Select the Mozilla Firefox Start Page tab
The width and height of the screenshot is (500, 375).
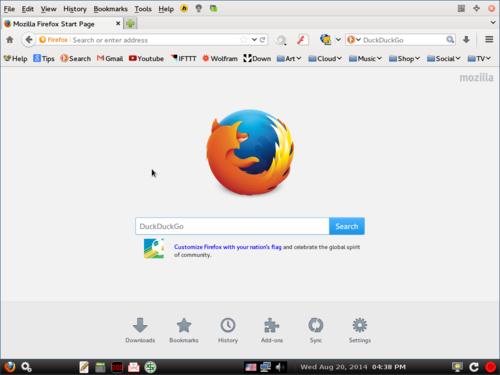[62, 24]
